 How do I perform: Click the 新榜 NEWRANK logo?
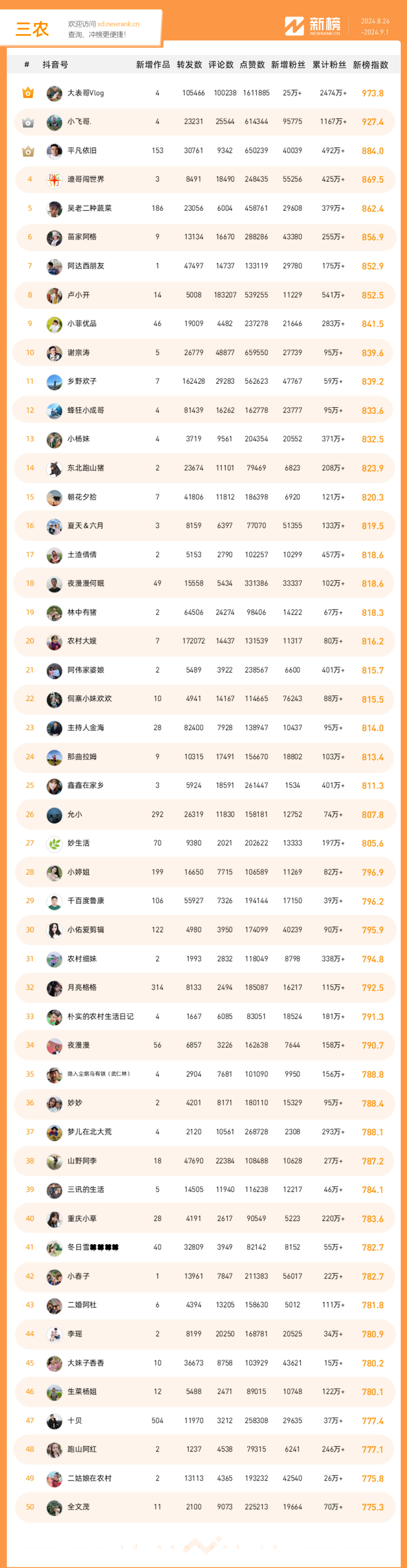[313, 26]
